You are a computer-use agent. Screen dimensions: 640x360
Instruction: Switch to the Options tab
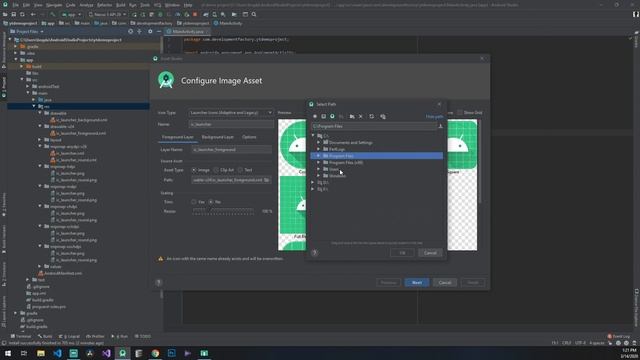[249, 137]
